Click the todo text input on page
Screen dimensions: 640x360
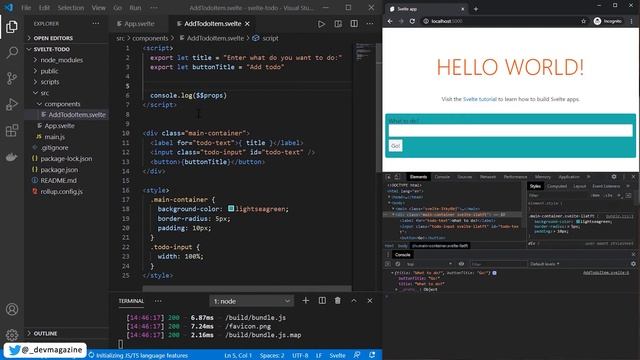click(x=510, y=130)
